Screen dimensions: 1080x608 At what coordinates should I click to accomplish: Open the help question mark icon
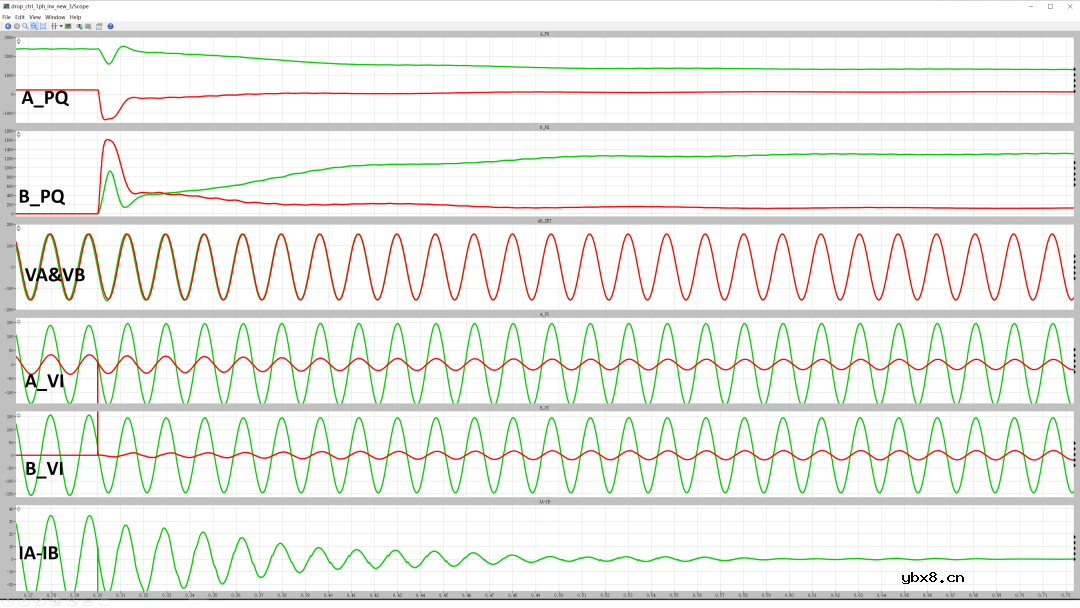coord(110,26)
